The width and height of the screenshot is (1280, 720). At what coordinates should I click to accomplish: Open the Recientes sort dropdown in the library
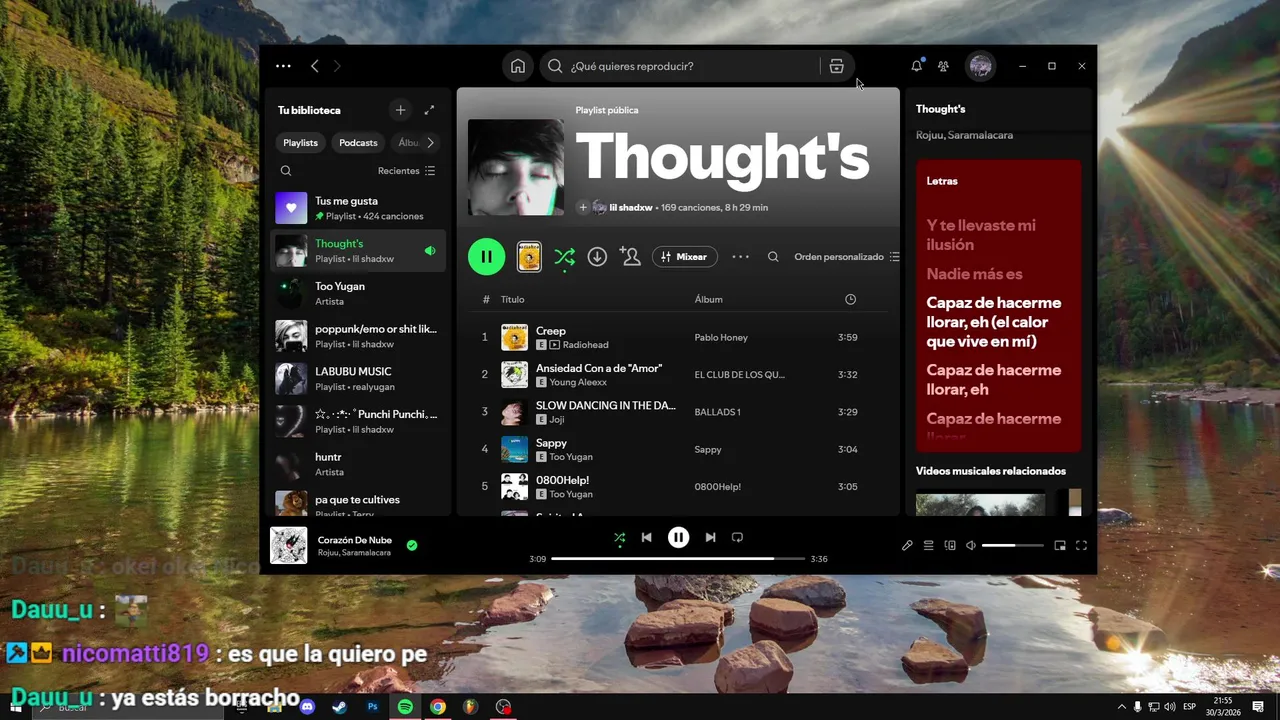tap(406, 171)
